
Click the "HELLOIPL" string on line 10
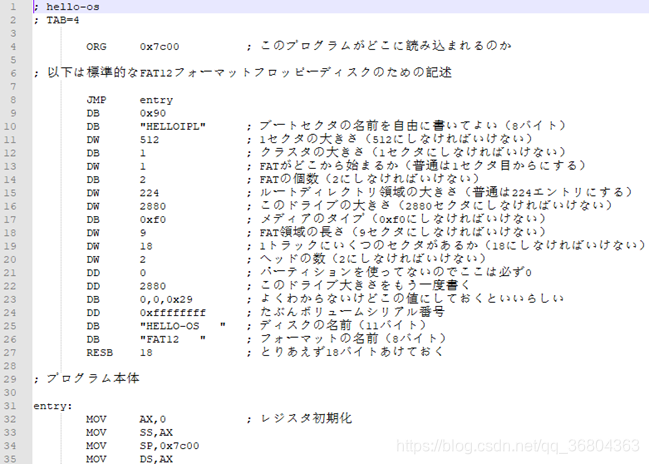[x=173, y=126]
